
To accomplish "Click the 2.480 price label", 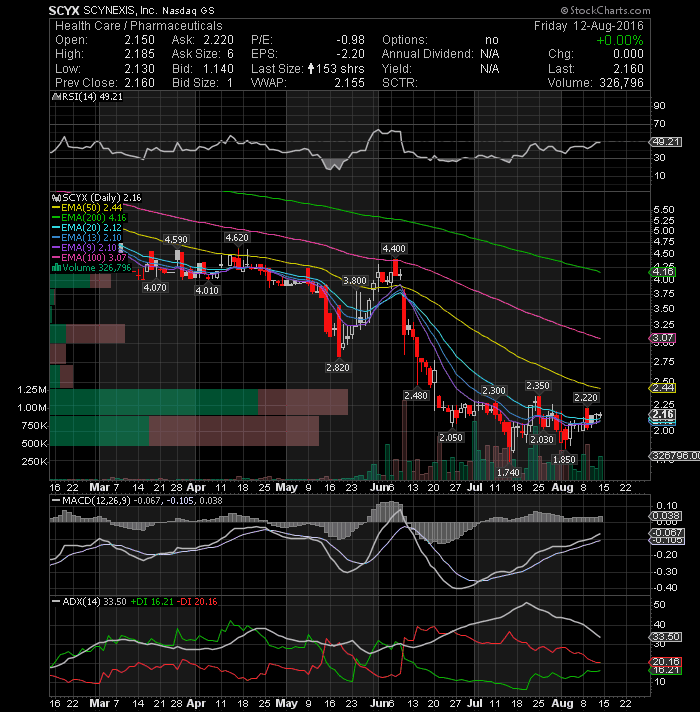I will coord(416,396).
